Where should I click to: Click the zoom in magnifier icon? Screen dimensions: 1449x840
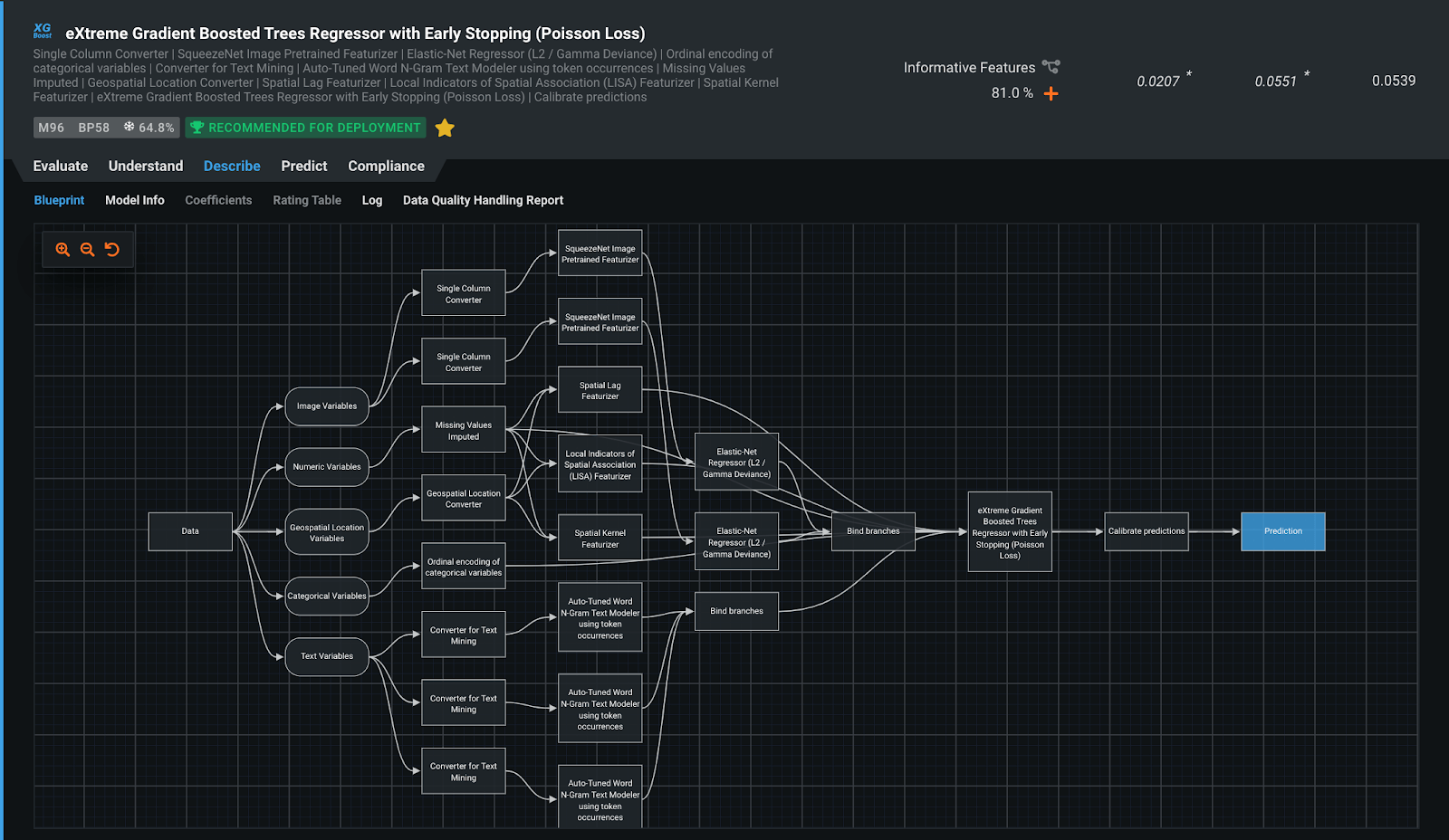pyautogui.click(x=62, y=250)
